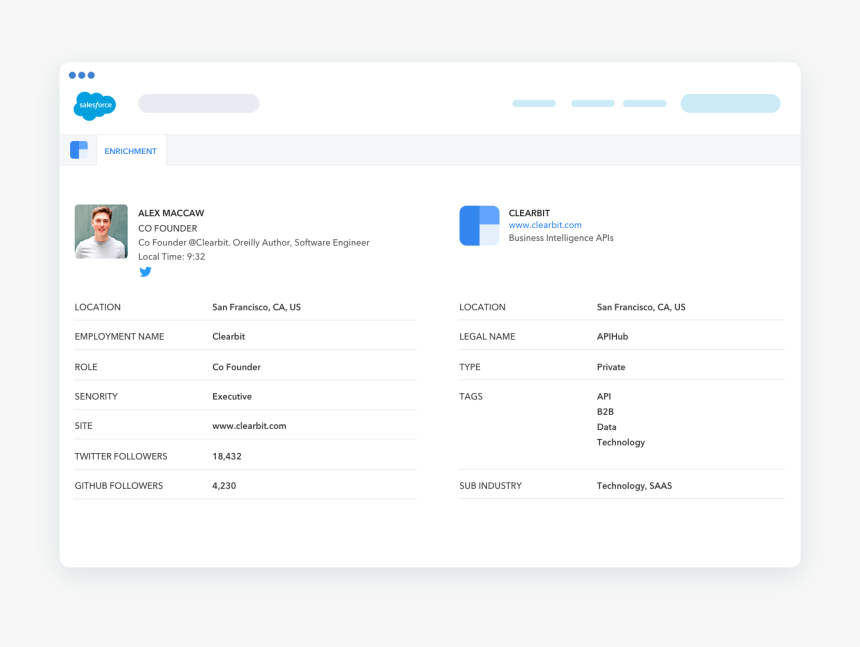Click the large pill button in header

731,103
